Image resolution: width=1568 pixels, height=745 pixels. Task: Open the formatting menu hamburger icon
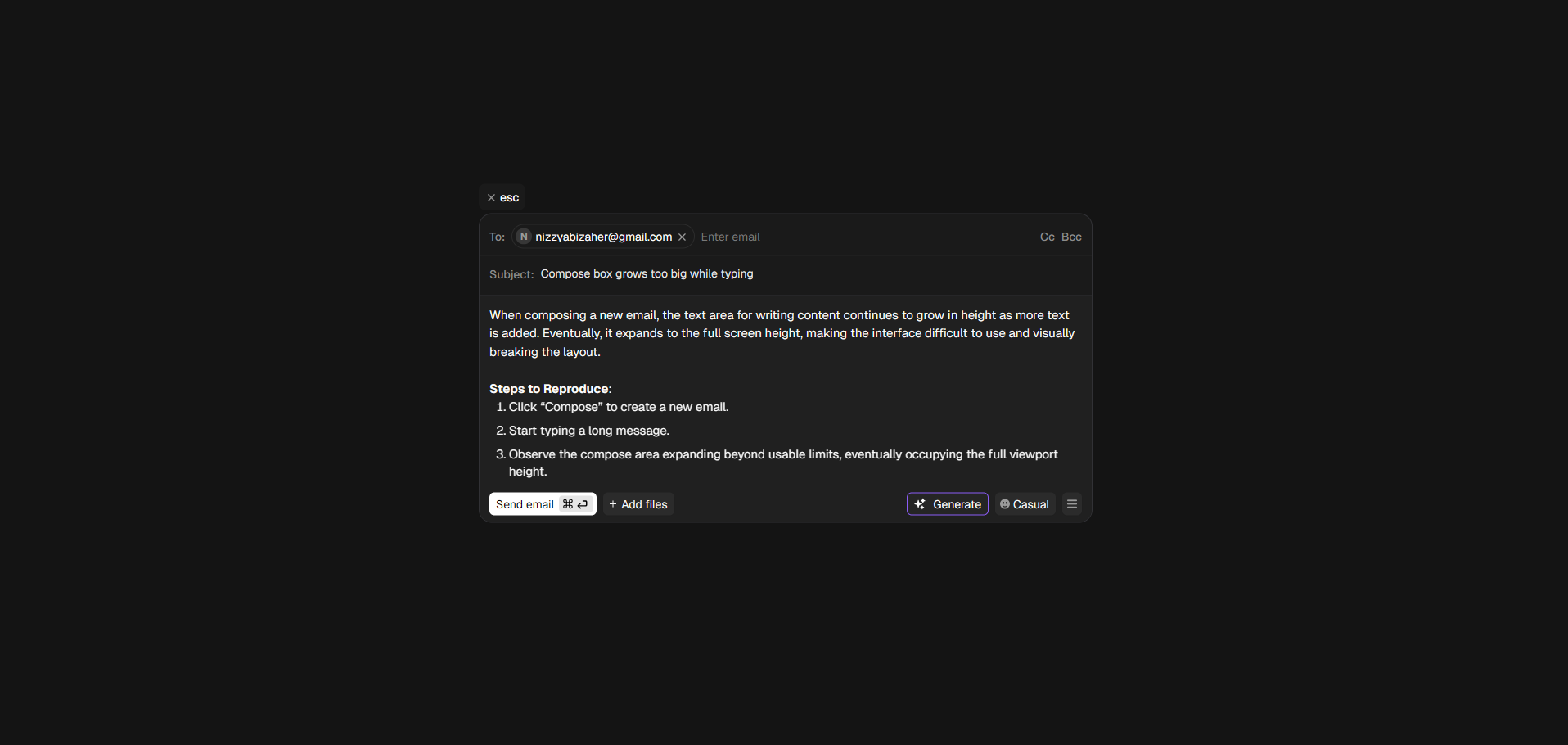(1072, 504)
